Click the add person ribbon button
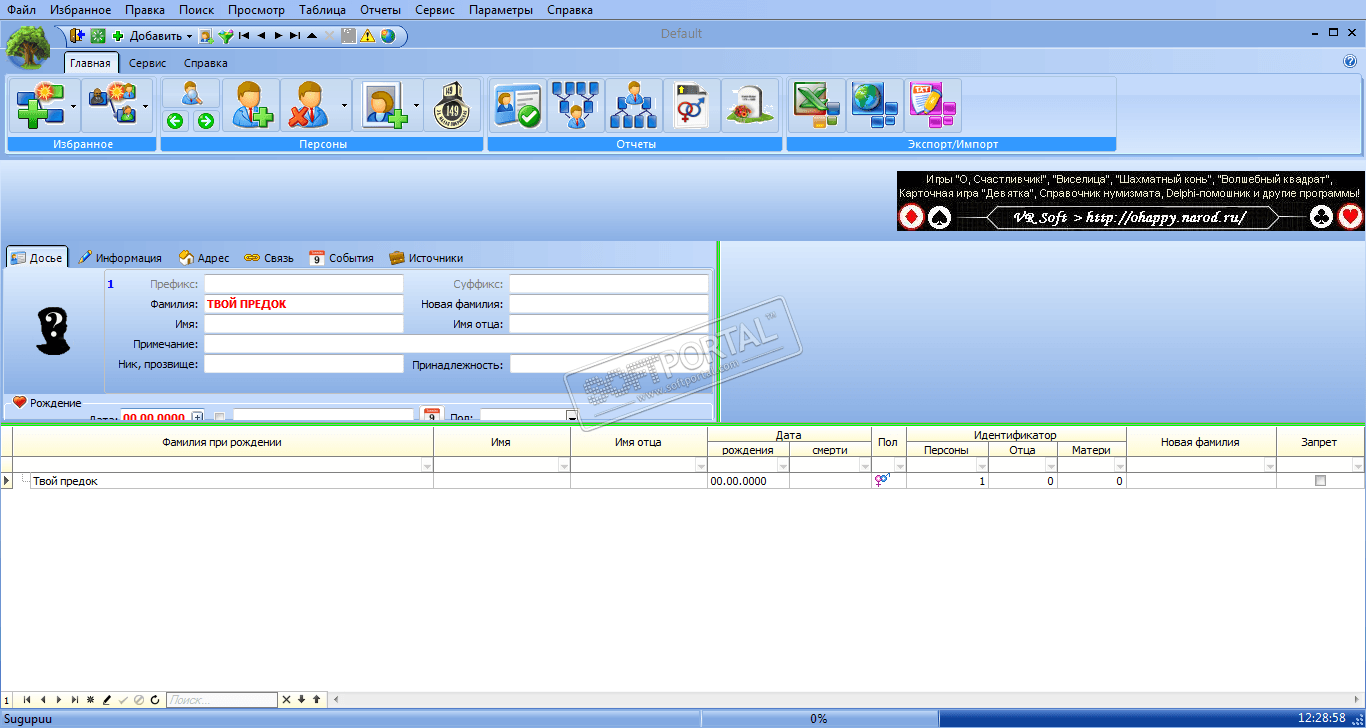The width and height of the screenshot is (1366, 728). click(251, 106)
